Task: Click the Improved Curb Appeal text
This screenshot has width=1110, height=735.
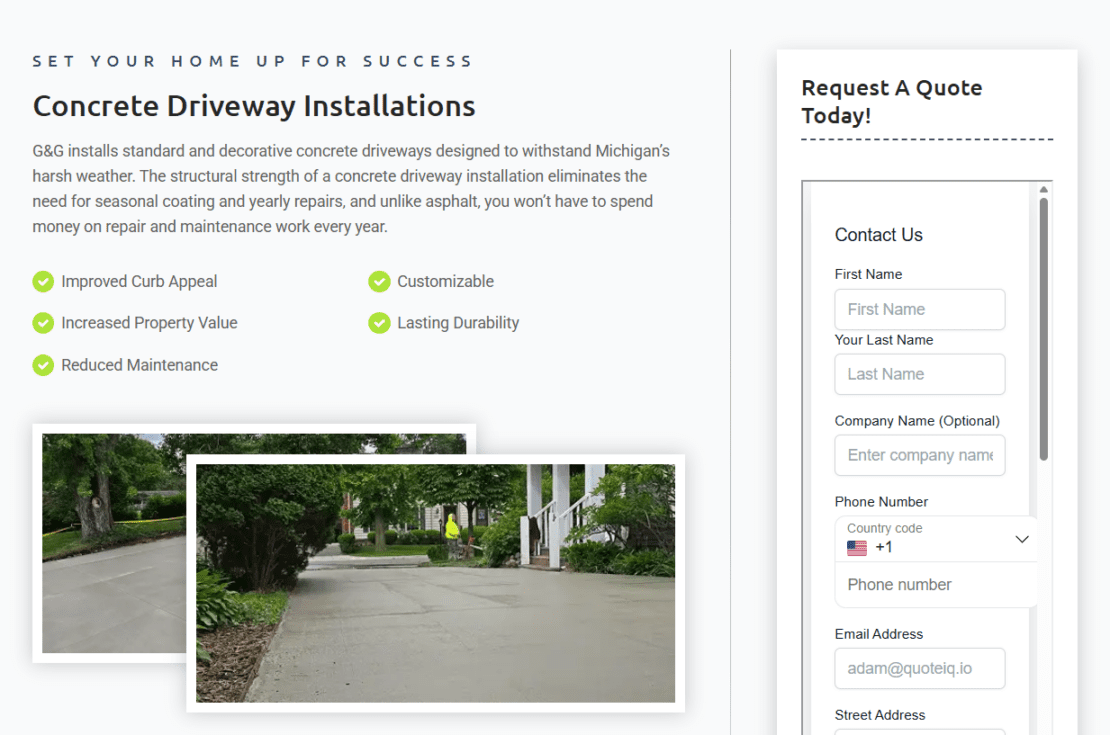Action: (x=139, y=282)
